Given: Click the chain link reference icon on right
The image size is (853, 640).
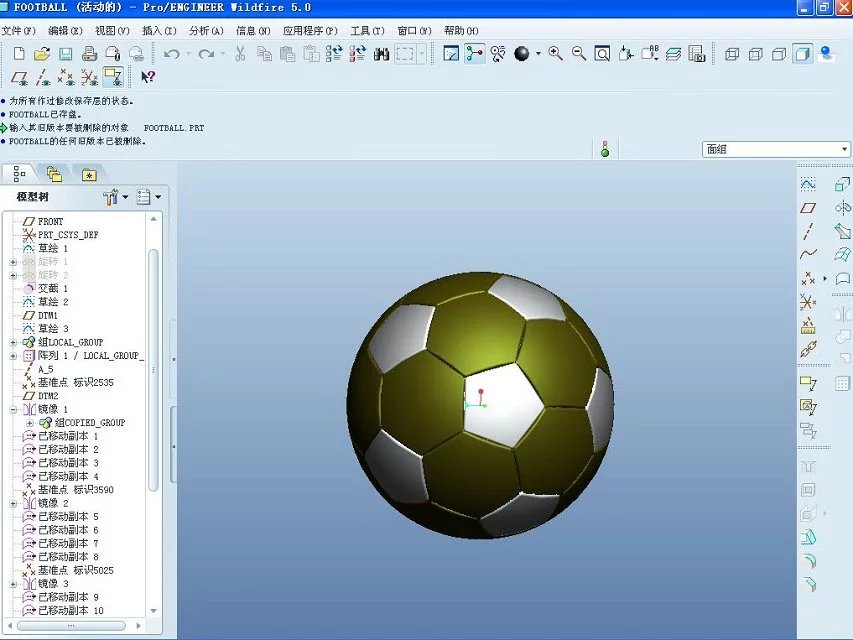Looking at the screenshot, I should coord(808,349).
